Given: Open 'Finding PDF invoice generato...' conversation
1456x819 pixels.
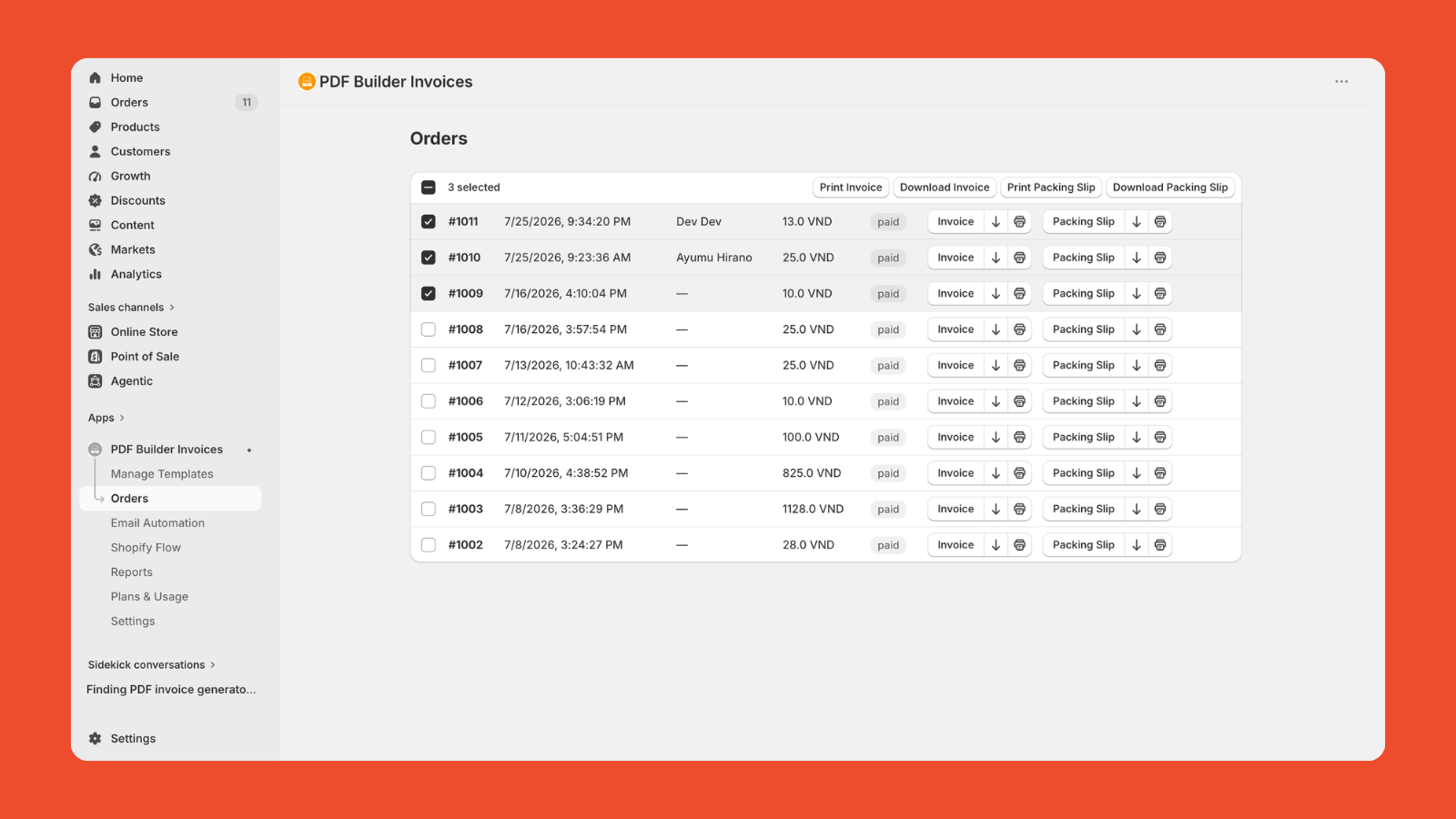Looking at the screenshot, I should pos(171,690).
